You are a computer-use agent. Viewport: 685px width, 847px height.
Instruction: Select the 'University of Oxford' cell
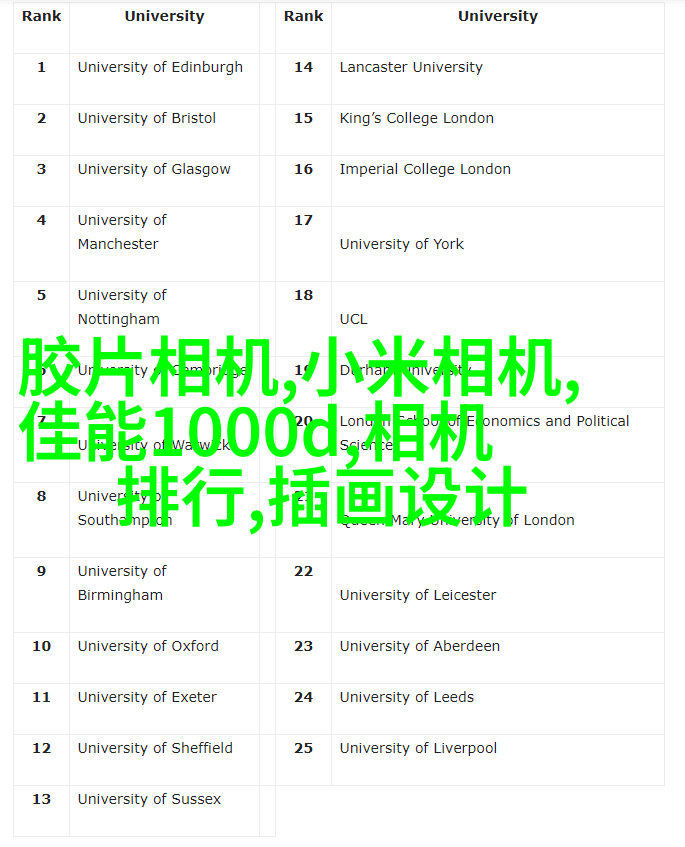point(164,658)
